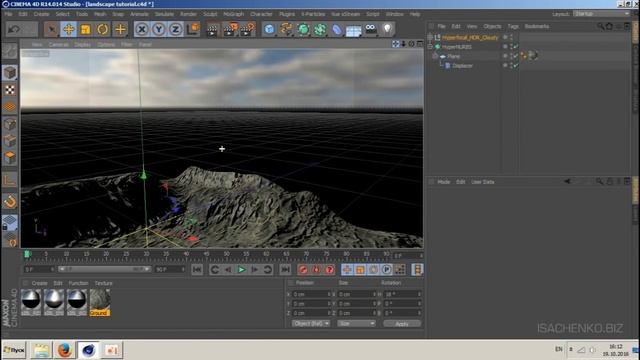The width and height of the screenshot is (640, 360).
Task: Click the Light bulb icon
Action: [x=387, y=29]
